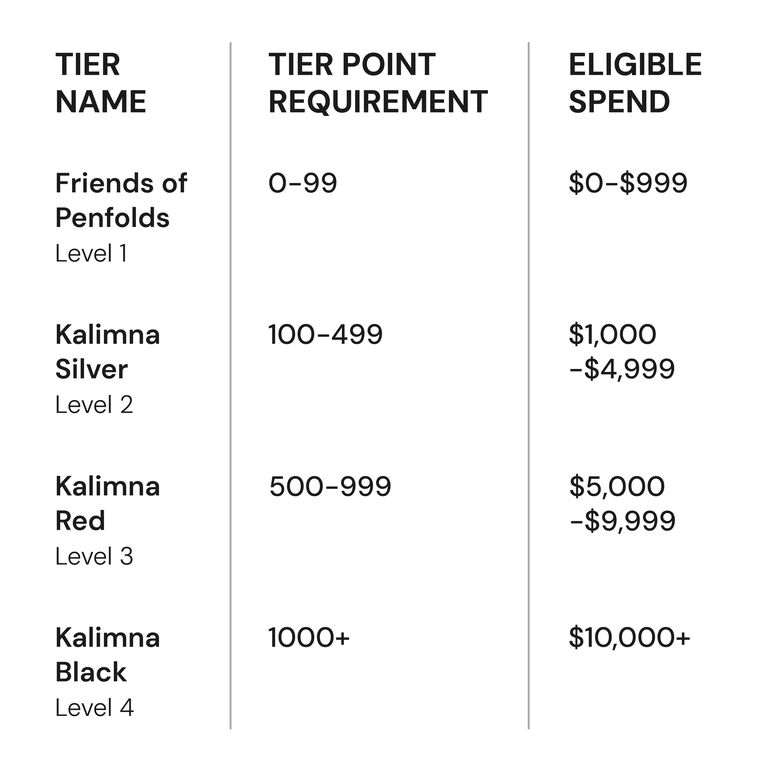Click the $5,000-$9,999 eligible spend cell

pyautogui.click(x=621, y=504)
